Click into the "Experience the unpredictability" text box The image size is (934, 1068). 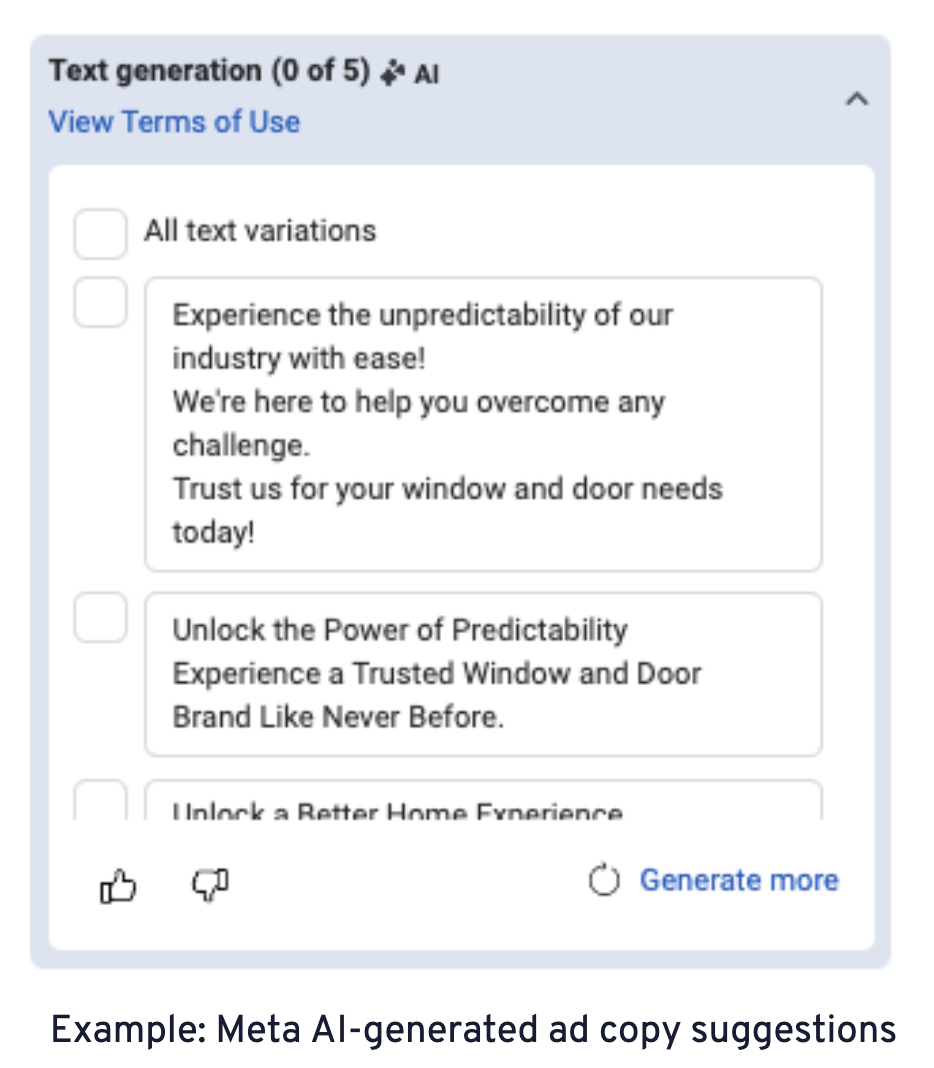(x=483, y=424)
